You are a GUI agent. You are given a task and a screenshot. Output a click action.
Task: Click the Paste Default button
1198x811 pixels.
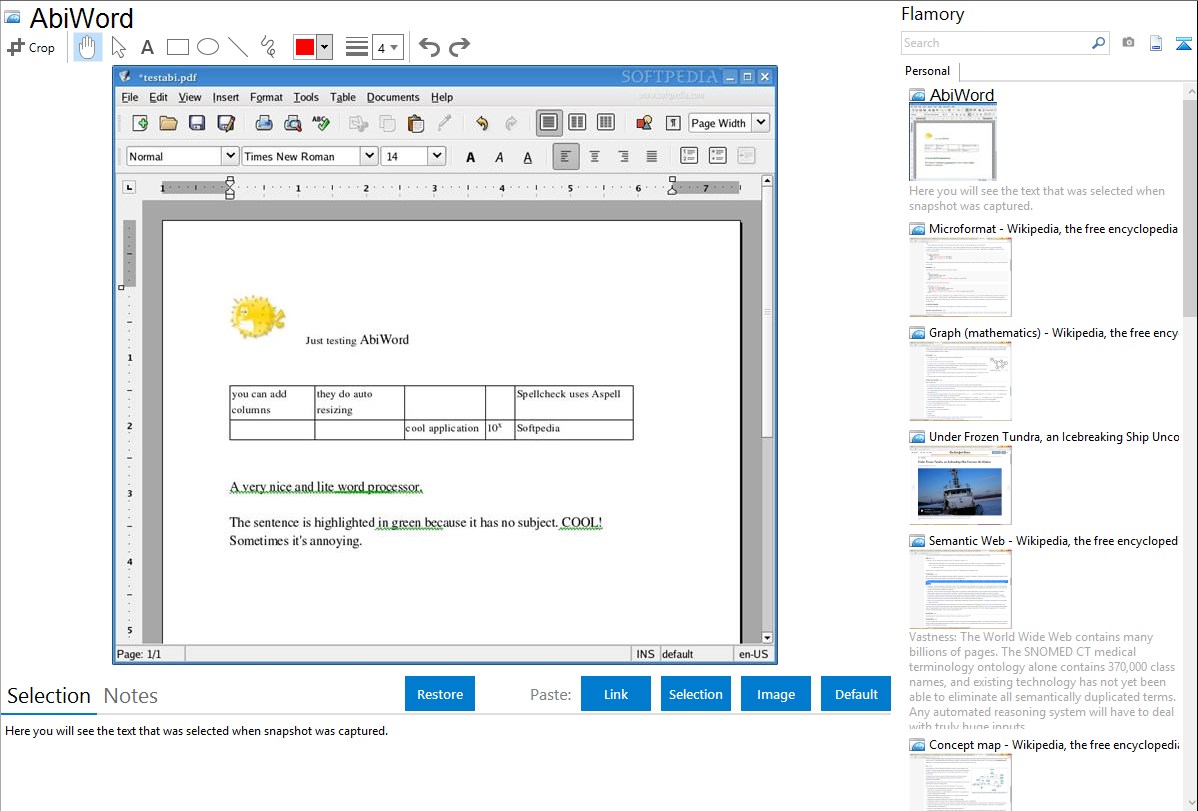click(x=856, y=694)
